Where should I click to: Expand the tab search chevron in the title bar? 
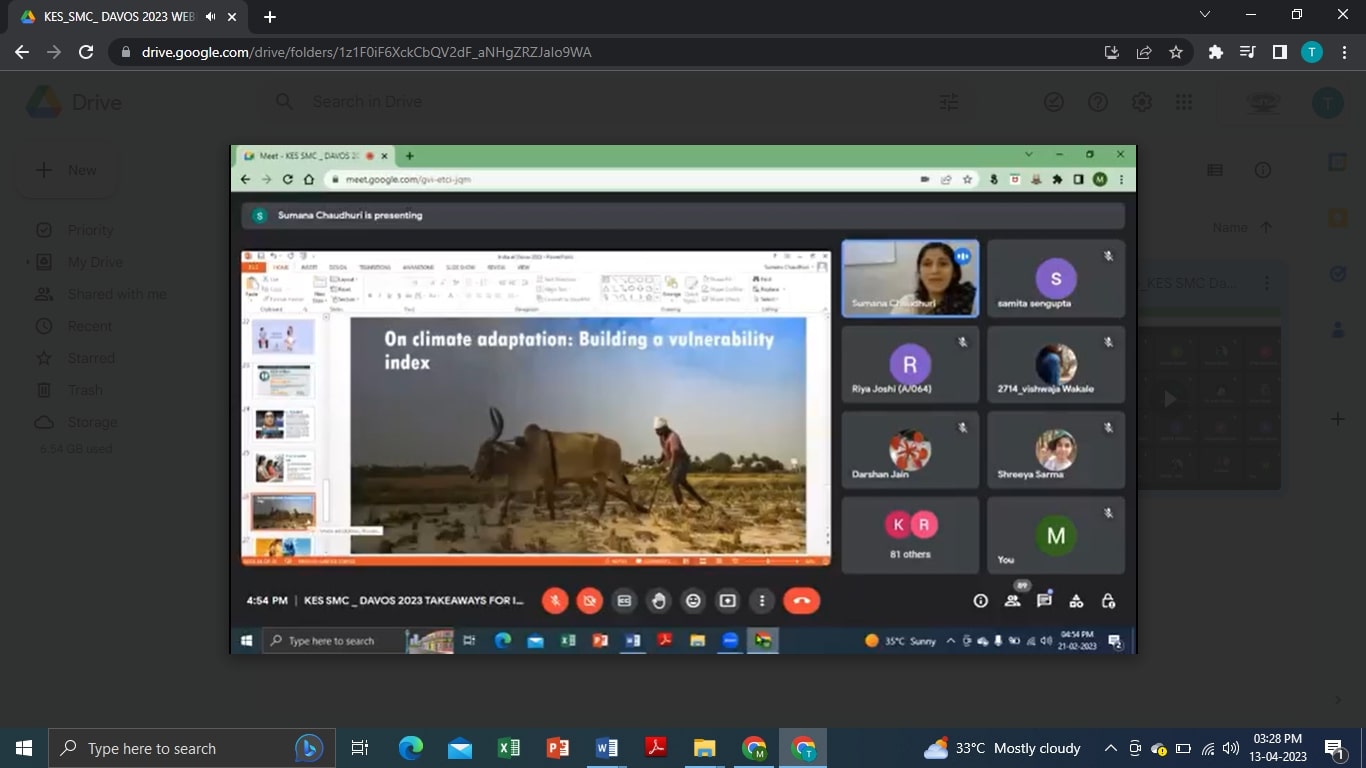coord(1204,15)
